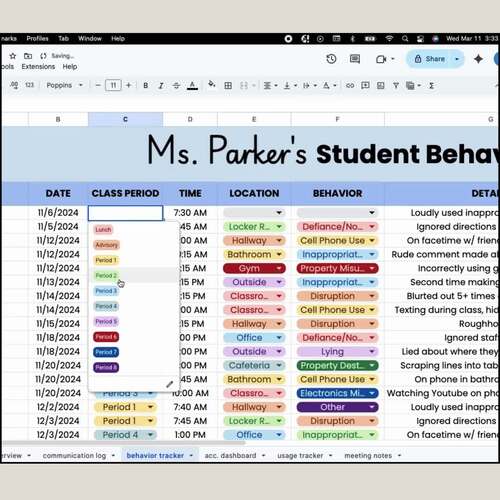Star this spreadsheet

tap(13, 56)
